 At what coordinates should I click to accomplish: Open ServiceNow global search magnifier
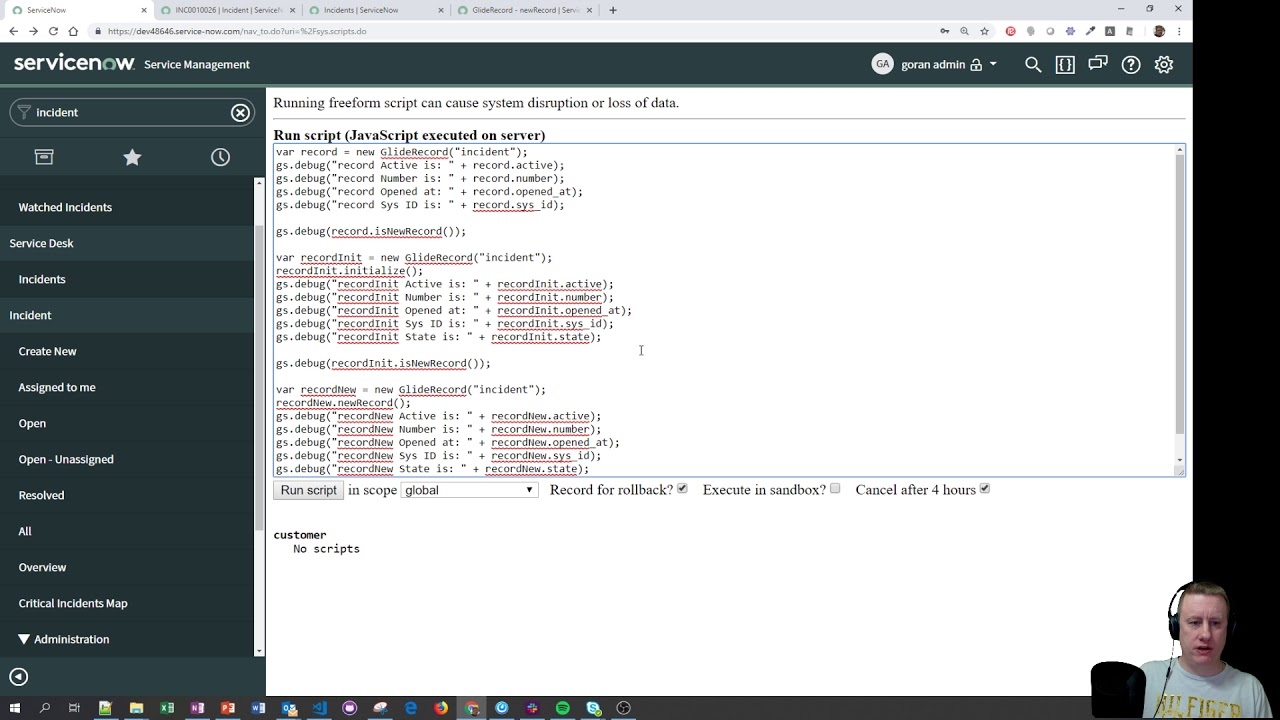1033,64
